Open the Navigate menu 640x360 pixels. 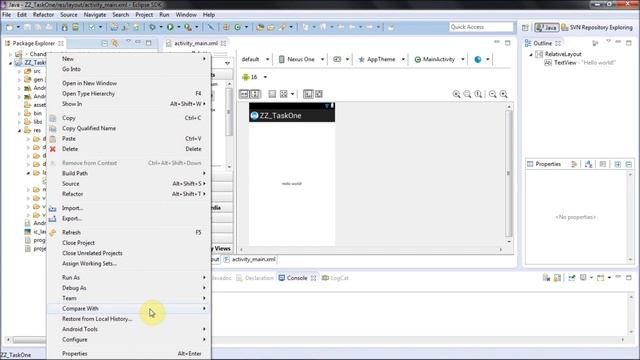(95, 15)
